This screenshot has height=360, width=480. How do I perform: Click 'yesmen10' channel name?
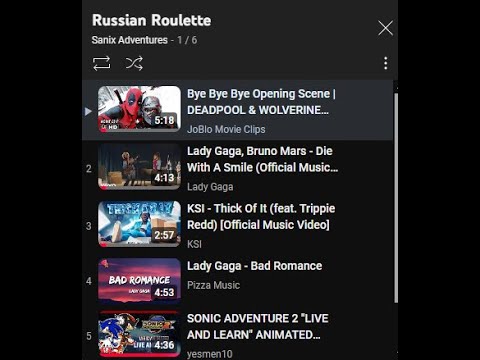coord(210,354)
